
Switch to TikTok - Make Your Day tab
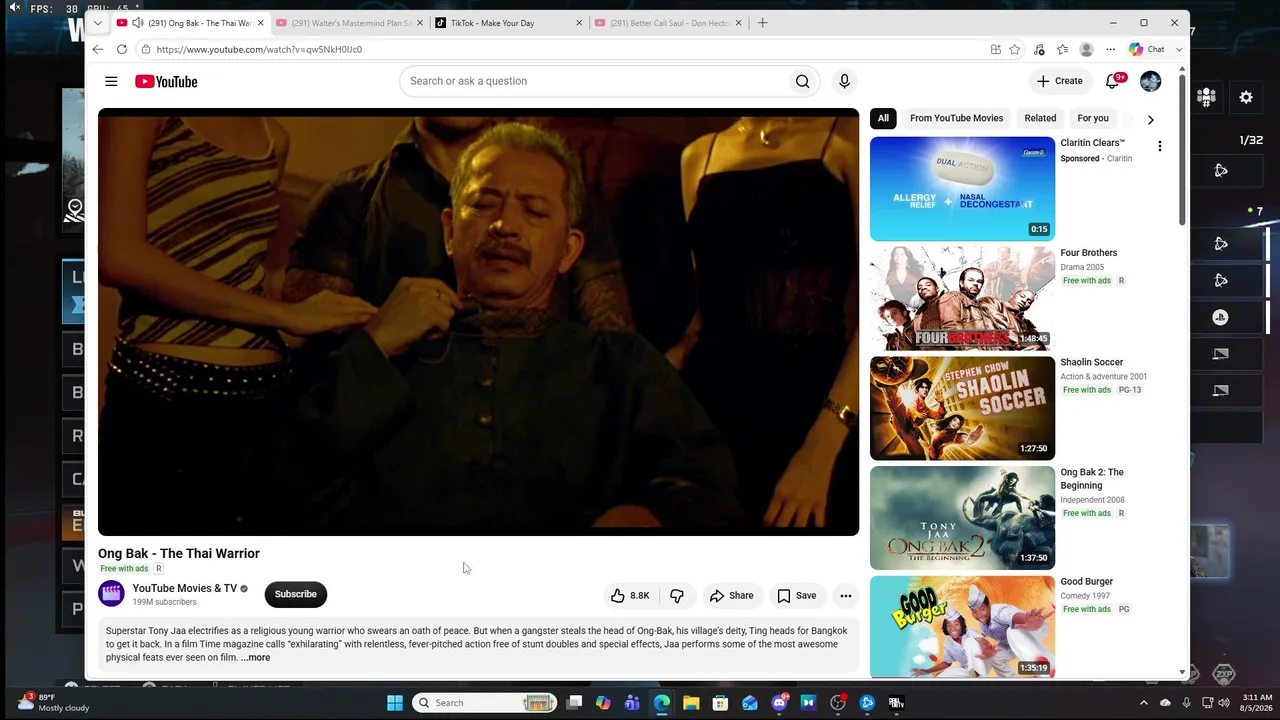coord(508,23)
